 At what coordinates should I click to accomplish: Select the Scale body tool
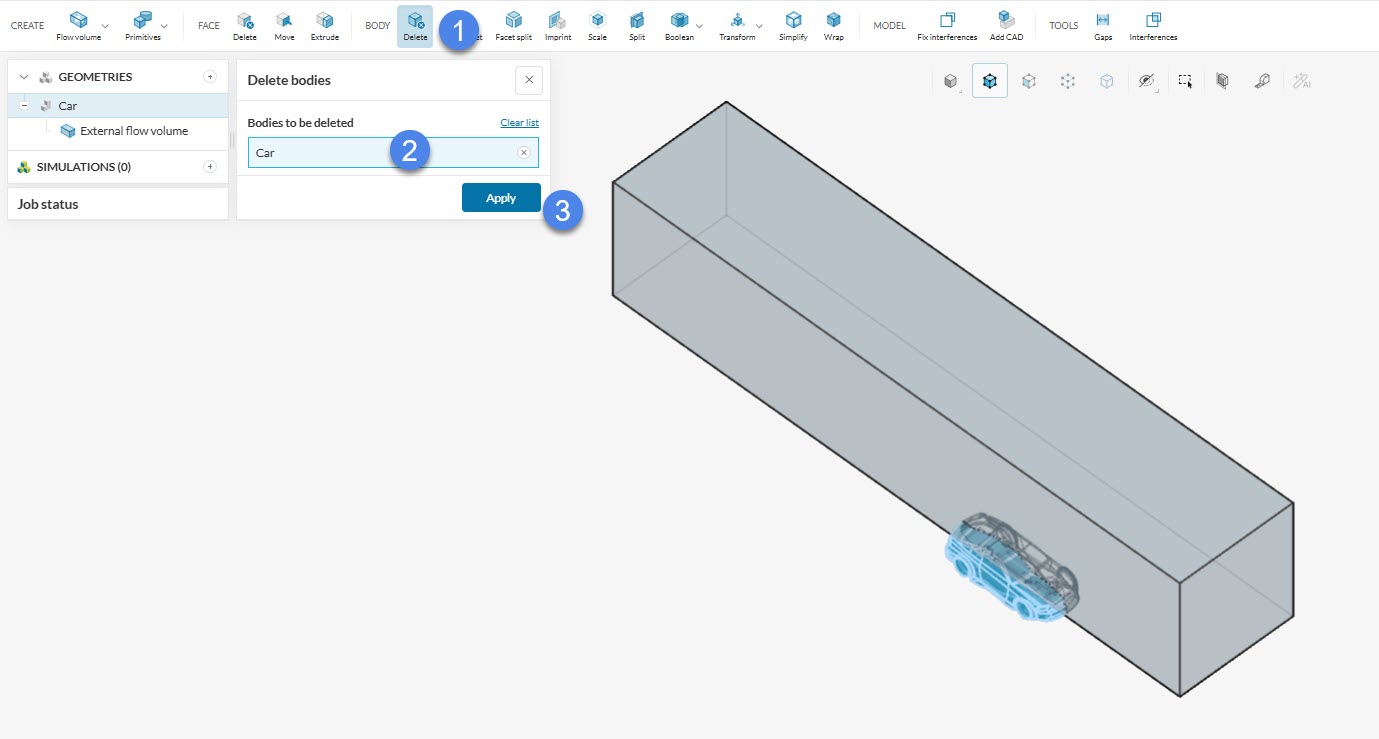point(597,26)
